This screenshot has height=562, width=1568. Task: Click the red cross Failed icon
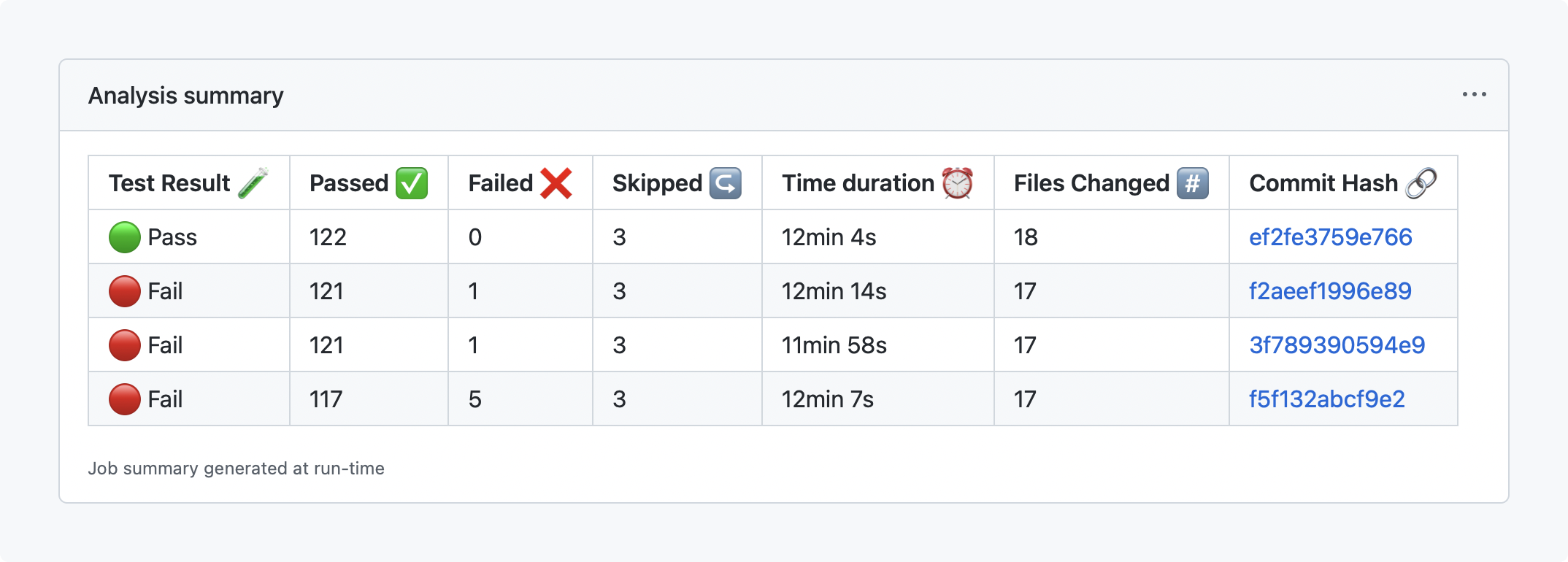[x=556, y=183]
